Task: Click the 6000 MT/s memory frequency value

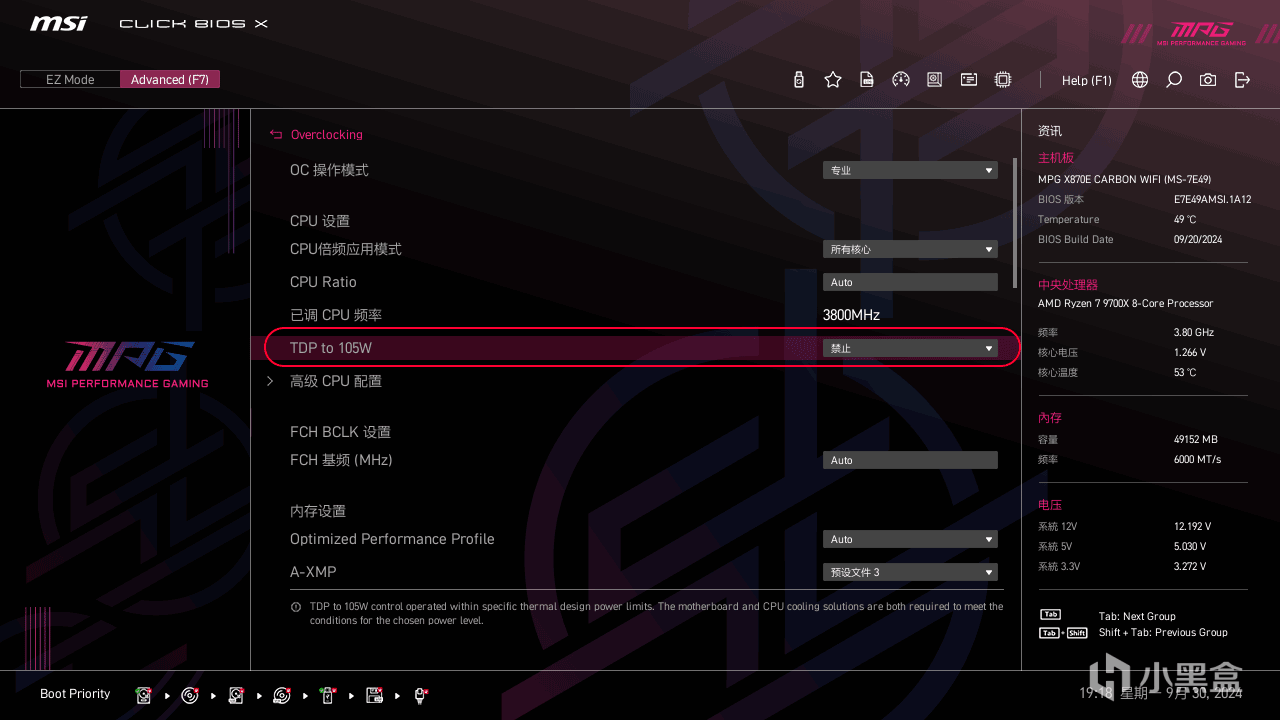Action: [1198, 459]
